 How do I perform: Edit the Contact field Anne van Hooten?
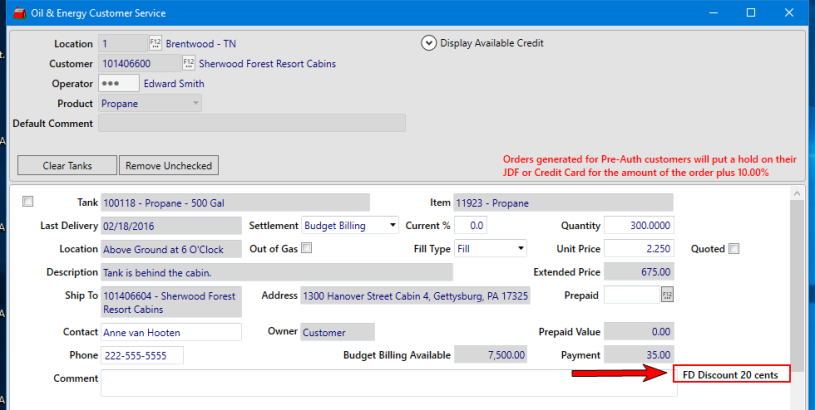coord(171,332)
